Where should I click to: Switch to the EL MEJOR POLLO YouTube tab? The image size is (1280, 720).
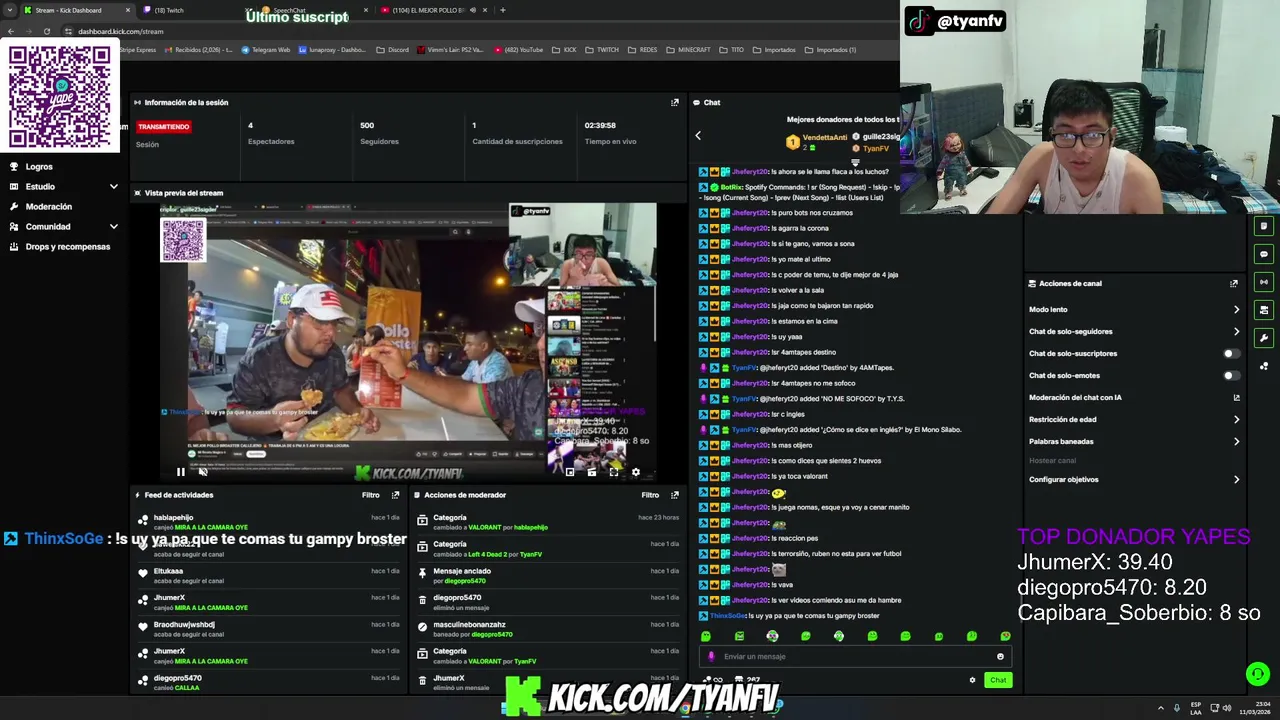(x=434, y=10)
